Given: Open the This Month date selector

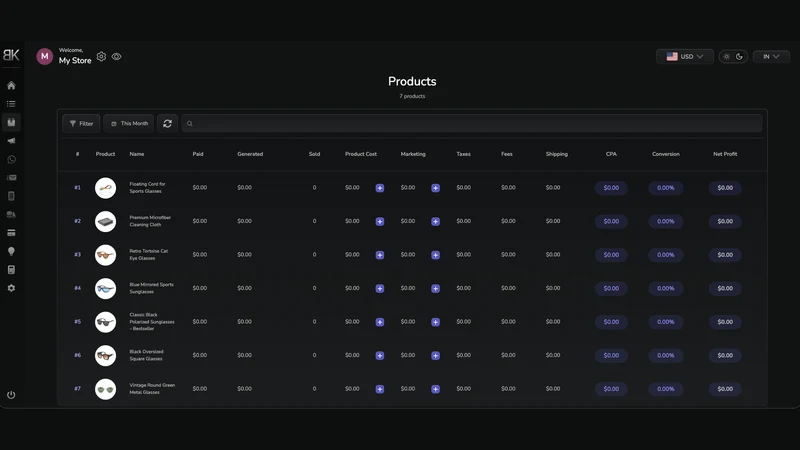Looking at the screenshot, I should (129, 123).
